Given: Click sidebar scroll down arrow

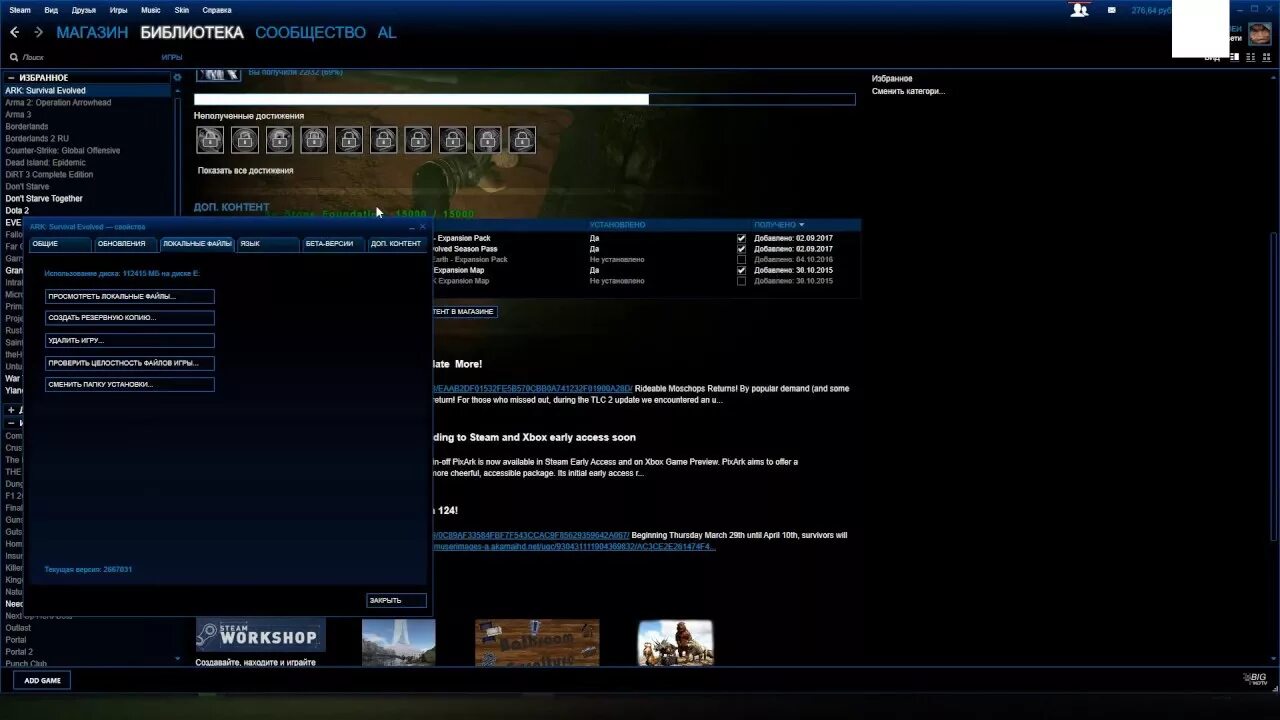Looking at the screenshot, I should click(x=178, y=659).
